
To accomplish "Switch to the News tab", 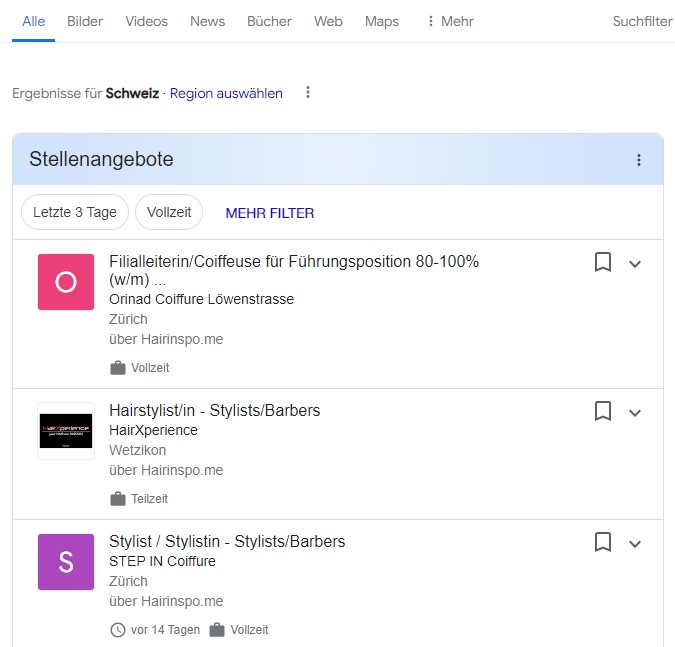I will tap(207, 21).
